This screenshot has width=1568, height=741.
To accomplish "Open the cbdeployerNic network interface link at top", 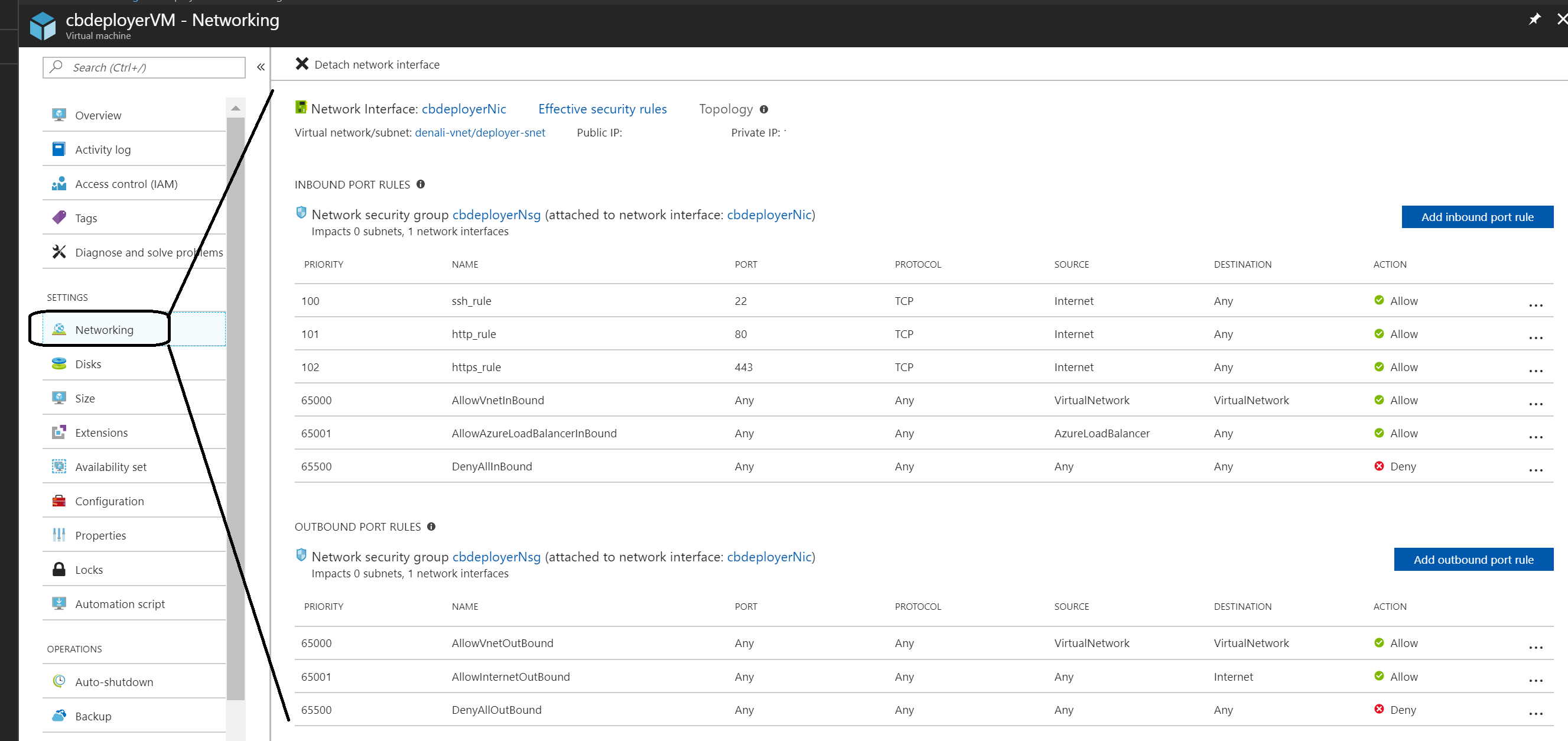I will coord(464,109).
